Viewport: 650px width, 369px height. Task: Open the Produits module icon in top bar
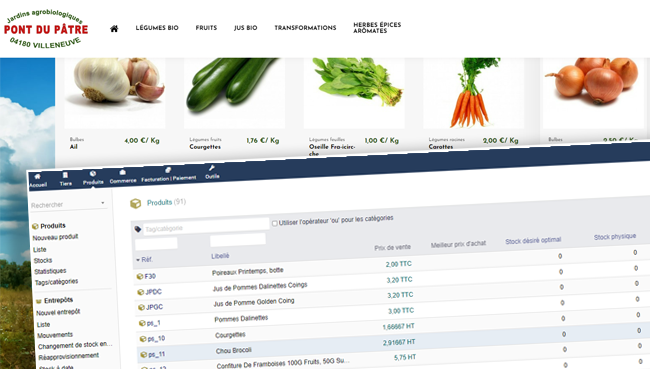[x=93, y=174]
